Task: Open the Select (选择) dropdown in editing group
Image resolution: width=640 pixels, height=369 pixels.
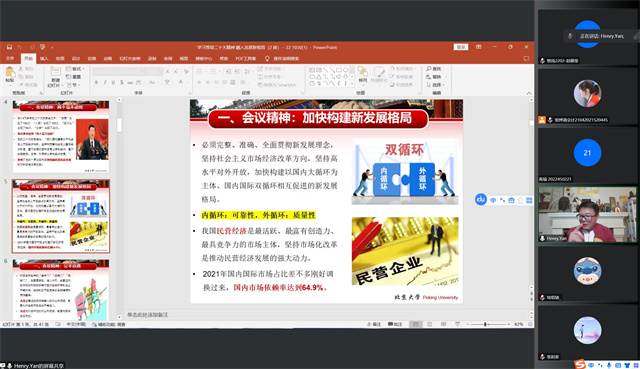Action: (x=436, y=85)
